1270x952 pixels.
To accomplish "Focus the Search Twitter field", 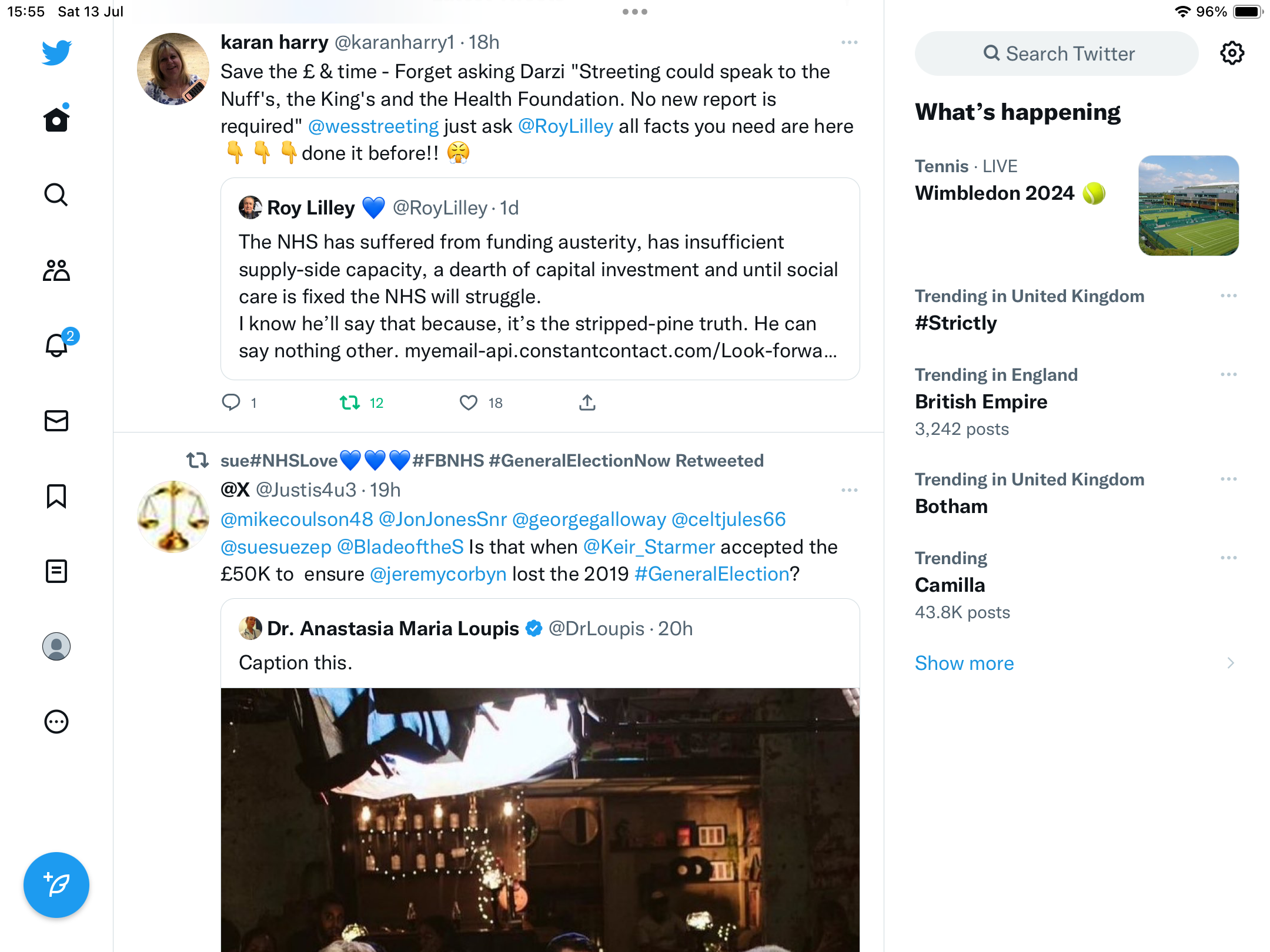I will 1057,53.
